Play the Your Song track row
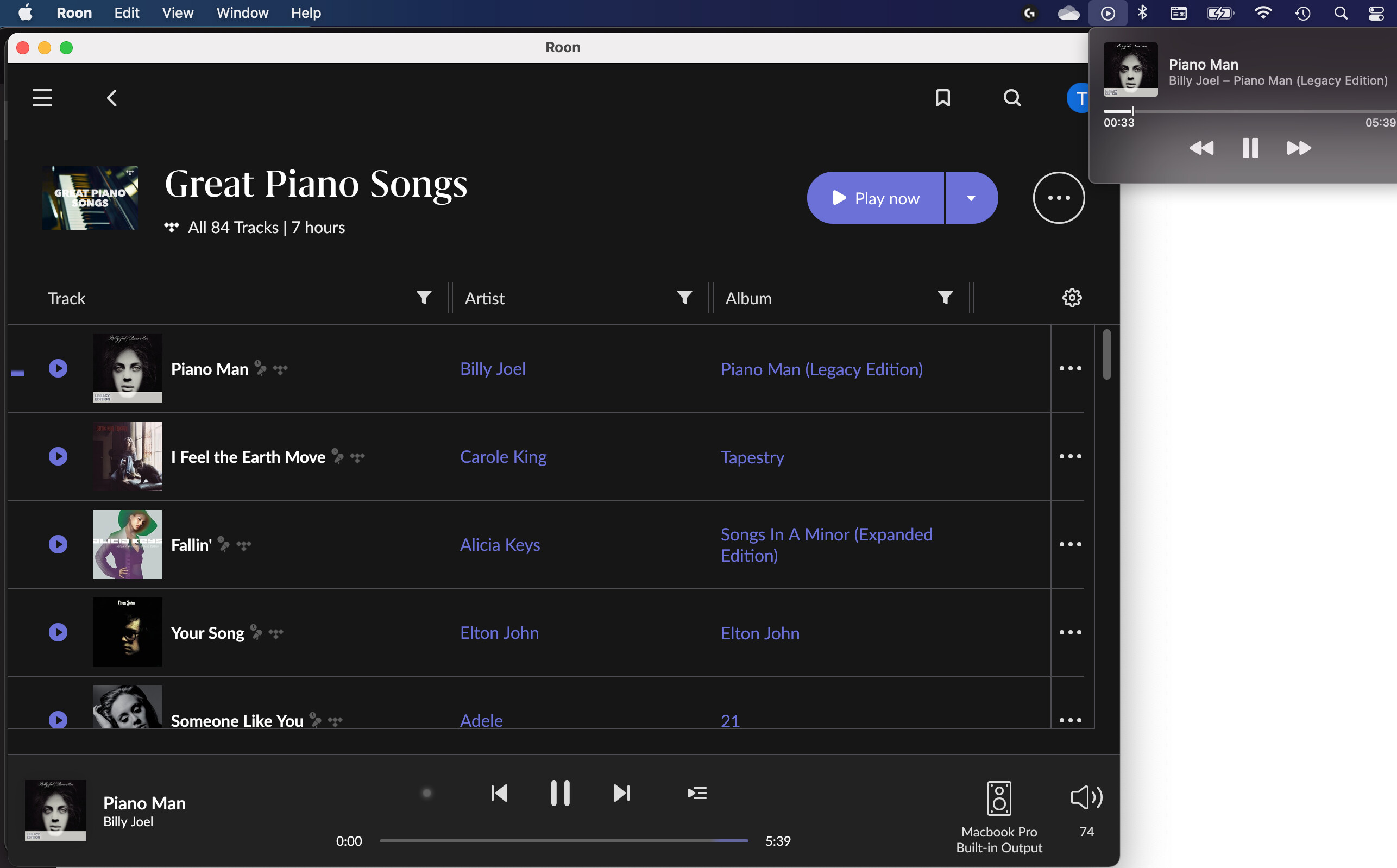This screenshot has width=1397, height=868. 58,632
